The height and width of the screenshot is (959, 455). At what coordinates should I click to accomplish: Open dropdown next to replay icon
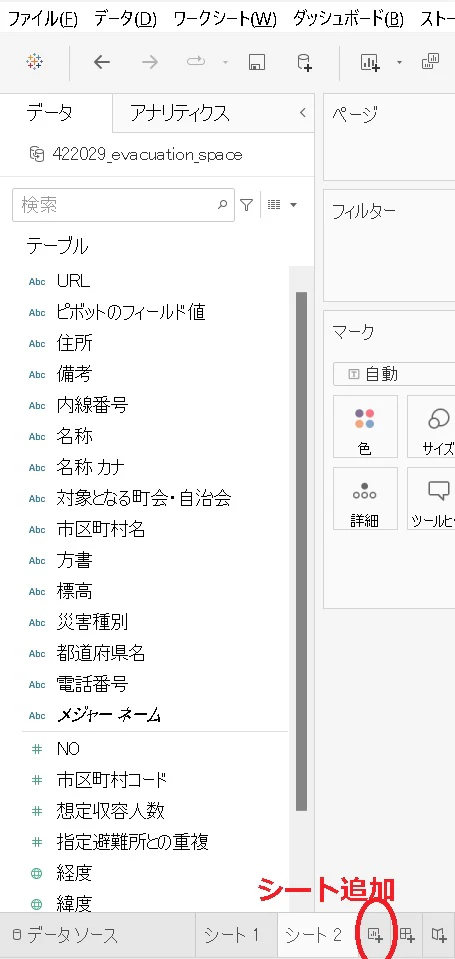click(225, 62)
